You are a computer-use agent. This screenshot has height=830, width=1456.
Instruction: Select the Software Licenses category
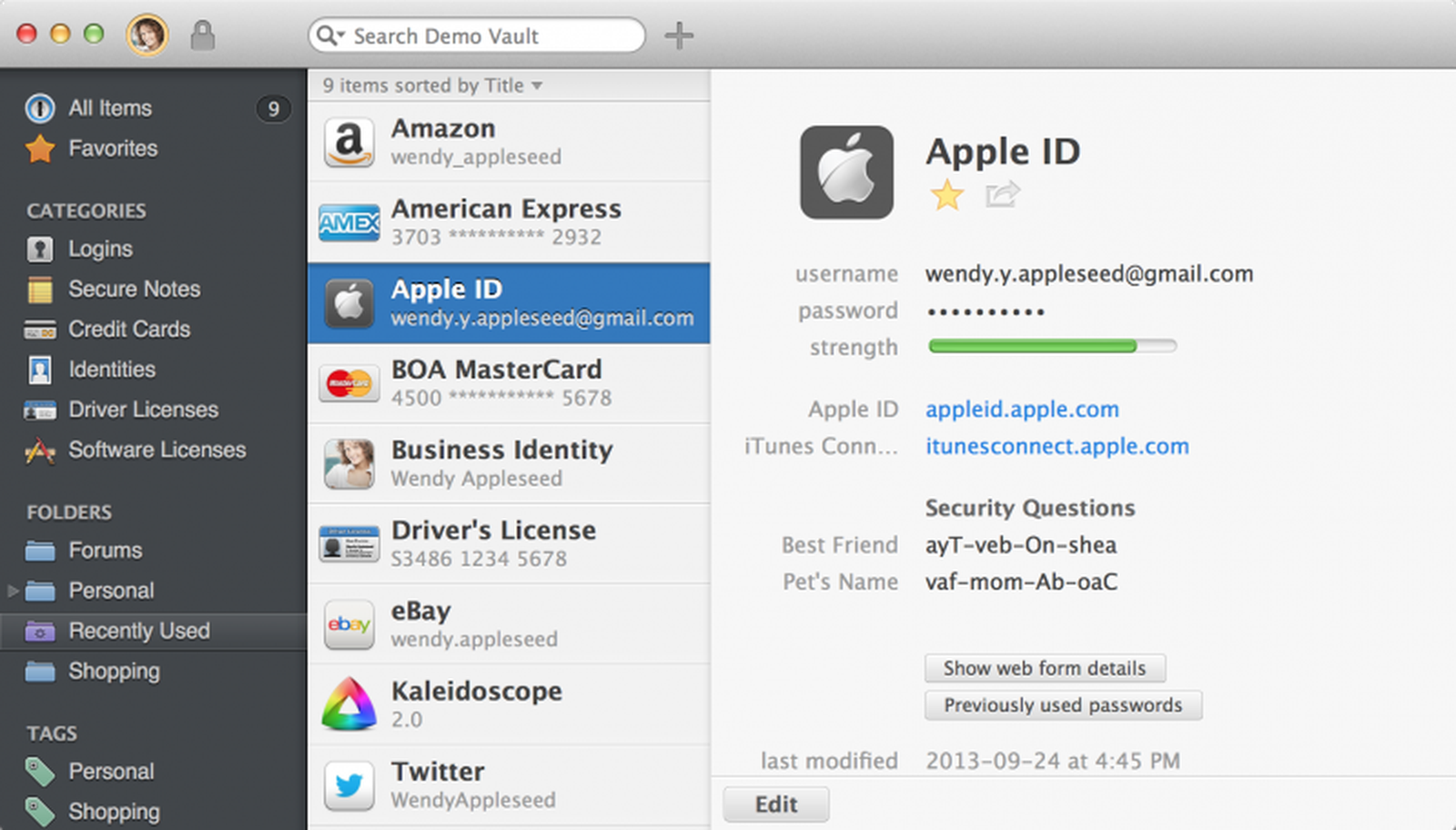click(157, 450)
